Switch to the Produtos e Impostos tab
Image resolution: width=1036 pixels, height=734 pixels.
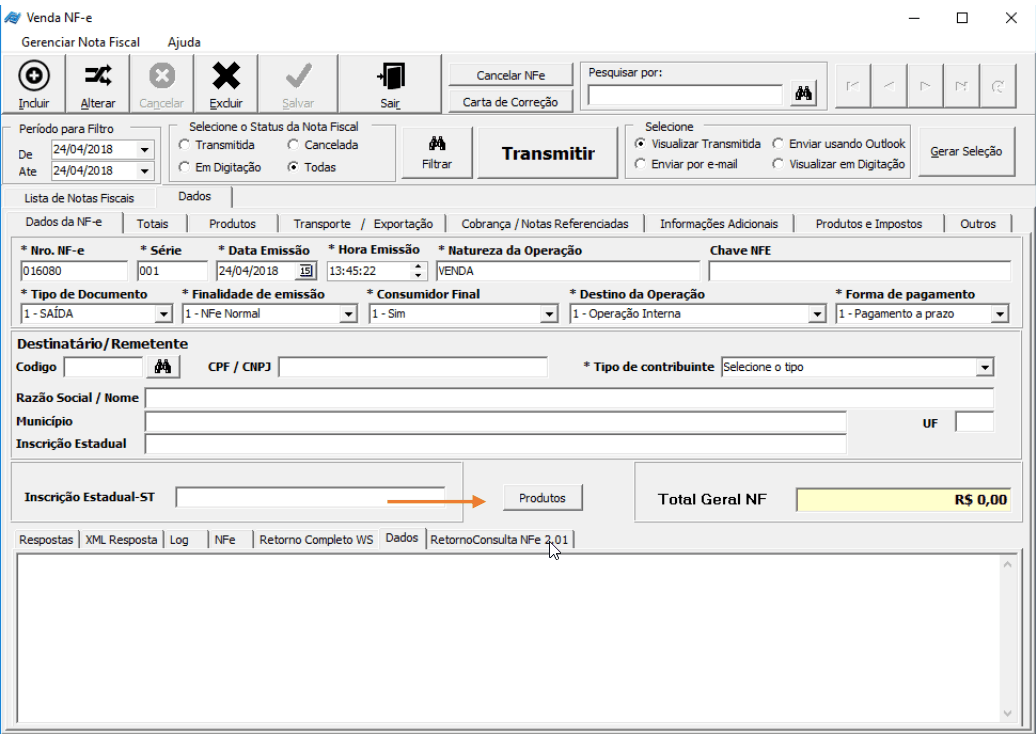(868, 224)
